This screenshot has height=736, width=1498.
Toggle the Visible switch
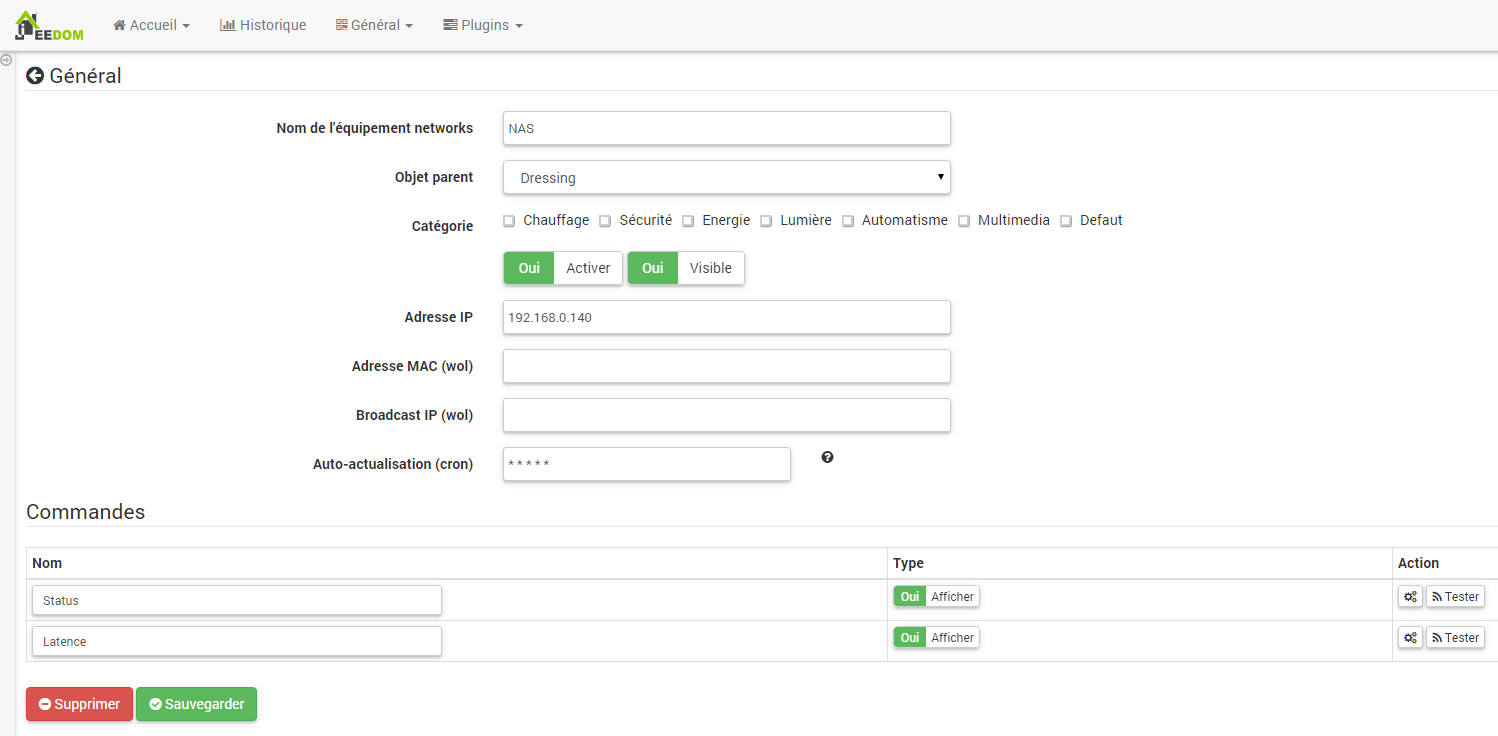tap(686, 268)
